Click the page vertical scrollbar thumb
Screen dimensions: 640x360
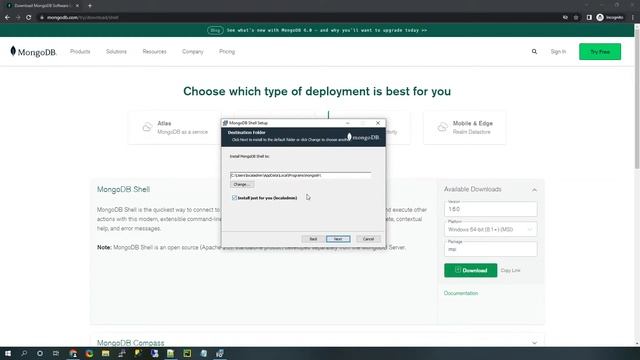click(x=637, y=98)
